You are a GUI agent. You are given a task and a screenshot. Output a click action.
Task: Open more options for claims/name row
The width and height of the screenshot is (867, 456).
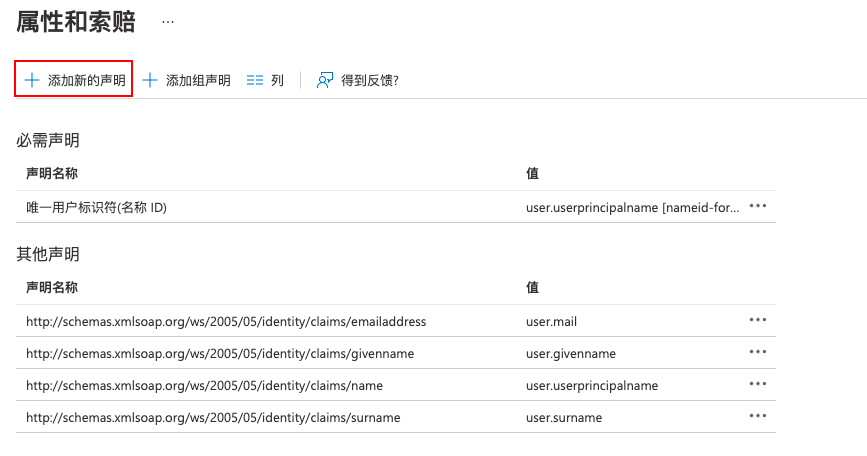click(x=758, y=384)
